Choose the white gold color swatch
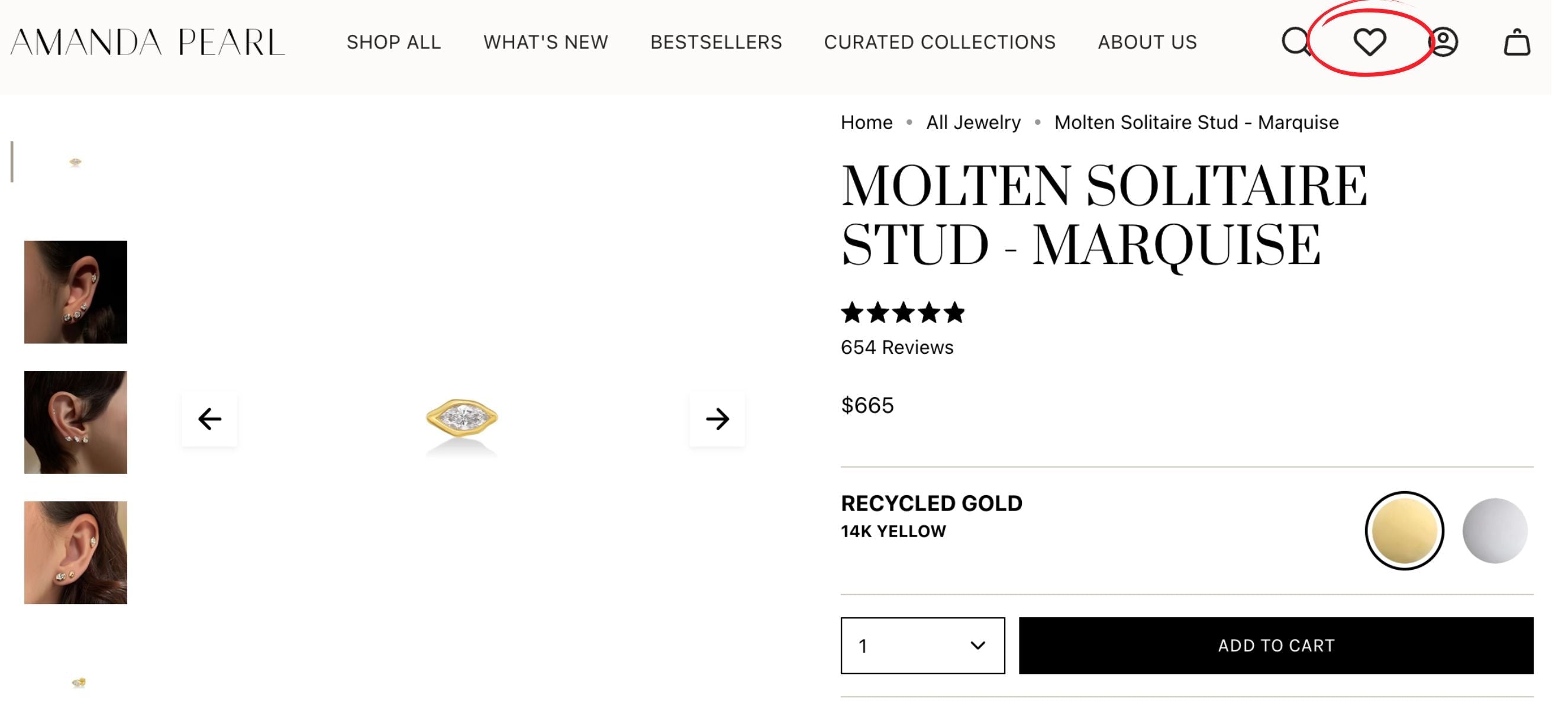The image size is (1568, 710). (1495, 530)
